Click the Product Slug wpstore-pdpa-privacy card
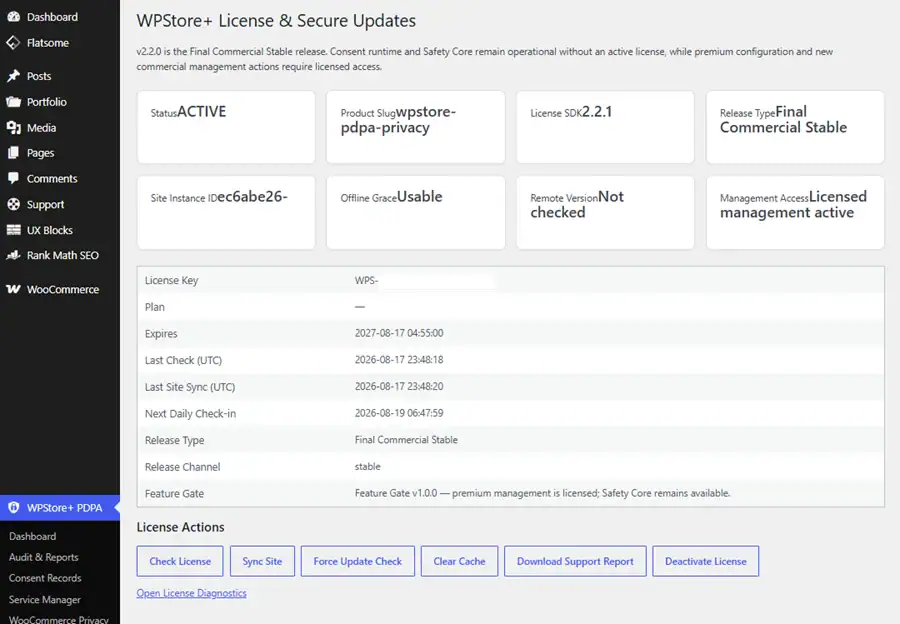 (416, 127)
